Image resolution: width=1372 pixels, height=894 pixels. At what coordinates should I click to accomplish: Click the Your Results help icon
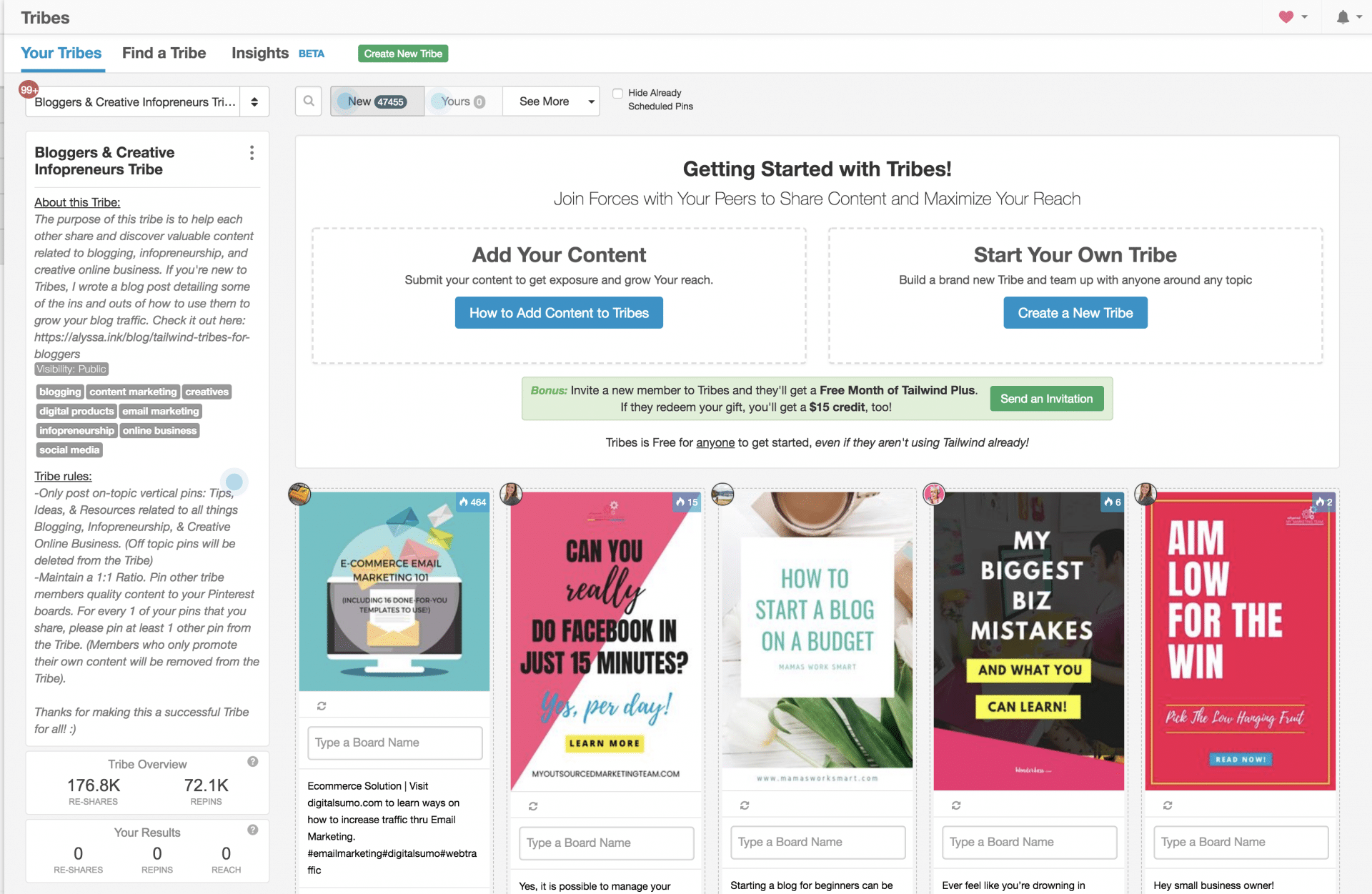point(253,830)
